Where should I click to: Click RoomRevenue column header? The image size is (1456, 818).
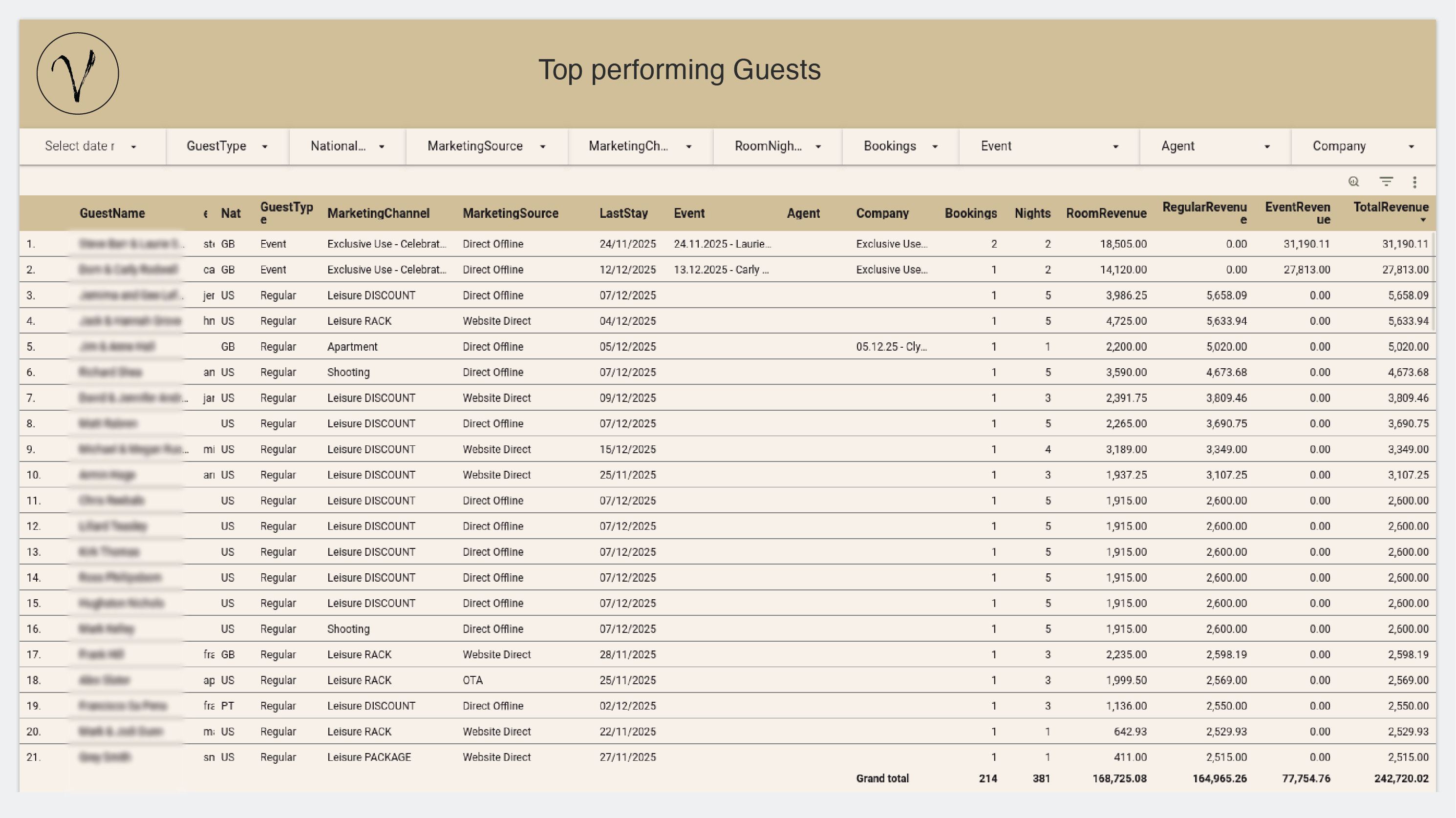[1106, 213]
